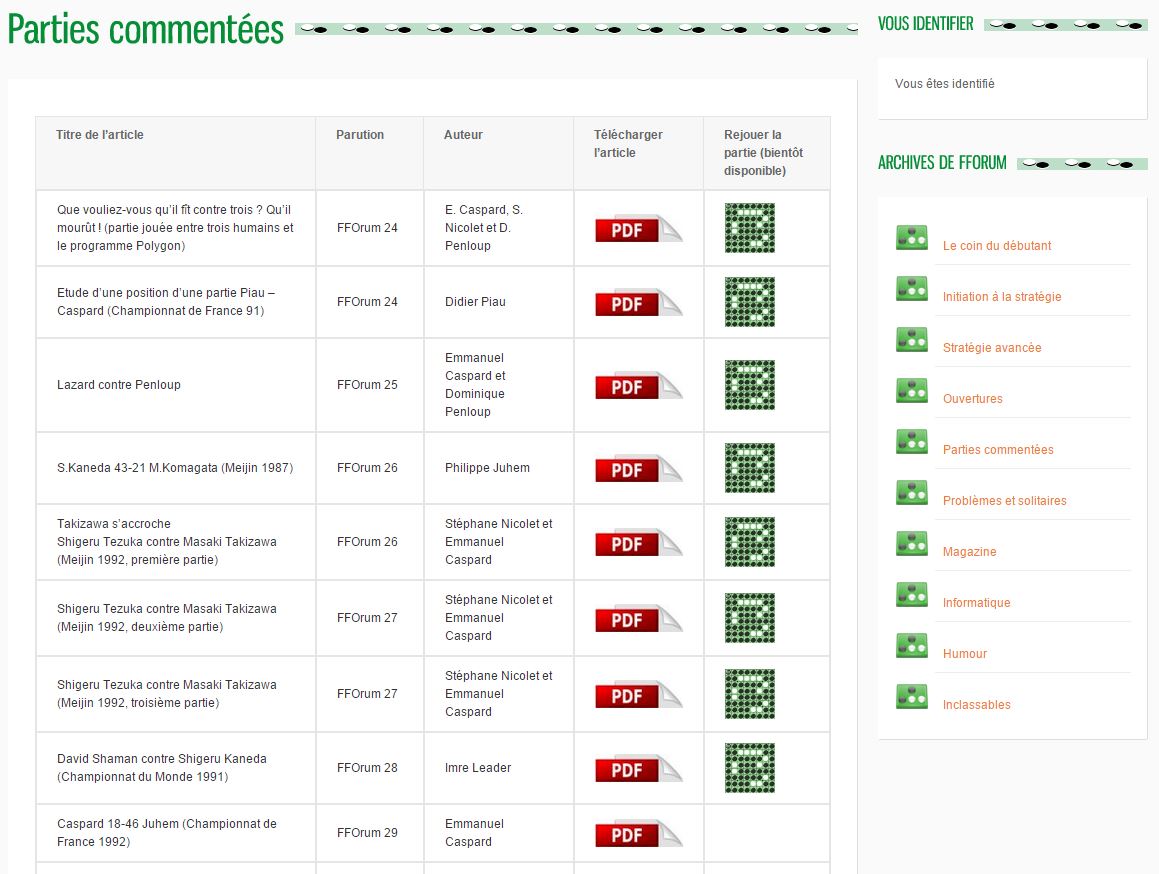Open PDF for Etude d'une position article
Viewport: 1159px width, 874px height.
pos(637,302)
